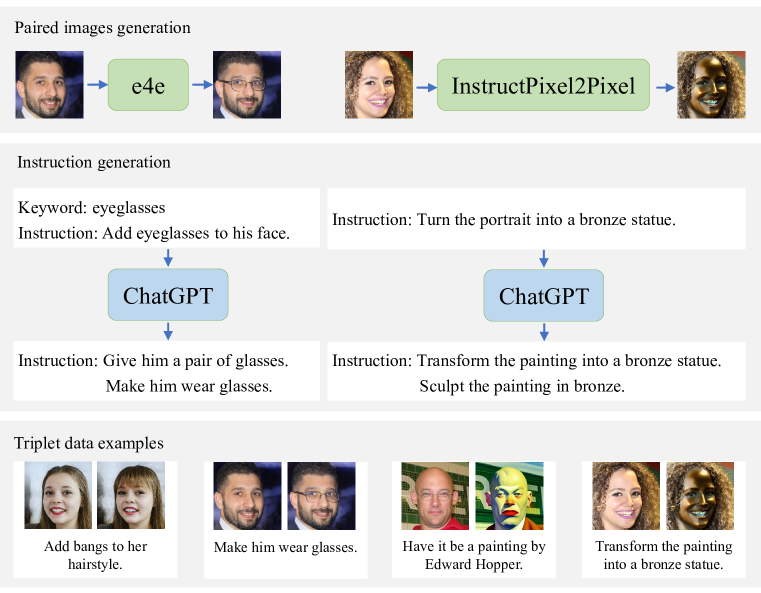Viewport: 761px width, 593px height.
Task: Click the bronze statue image in triplet examples
Action: pyautogui.click(x=700, y=495)
